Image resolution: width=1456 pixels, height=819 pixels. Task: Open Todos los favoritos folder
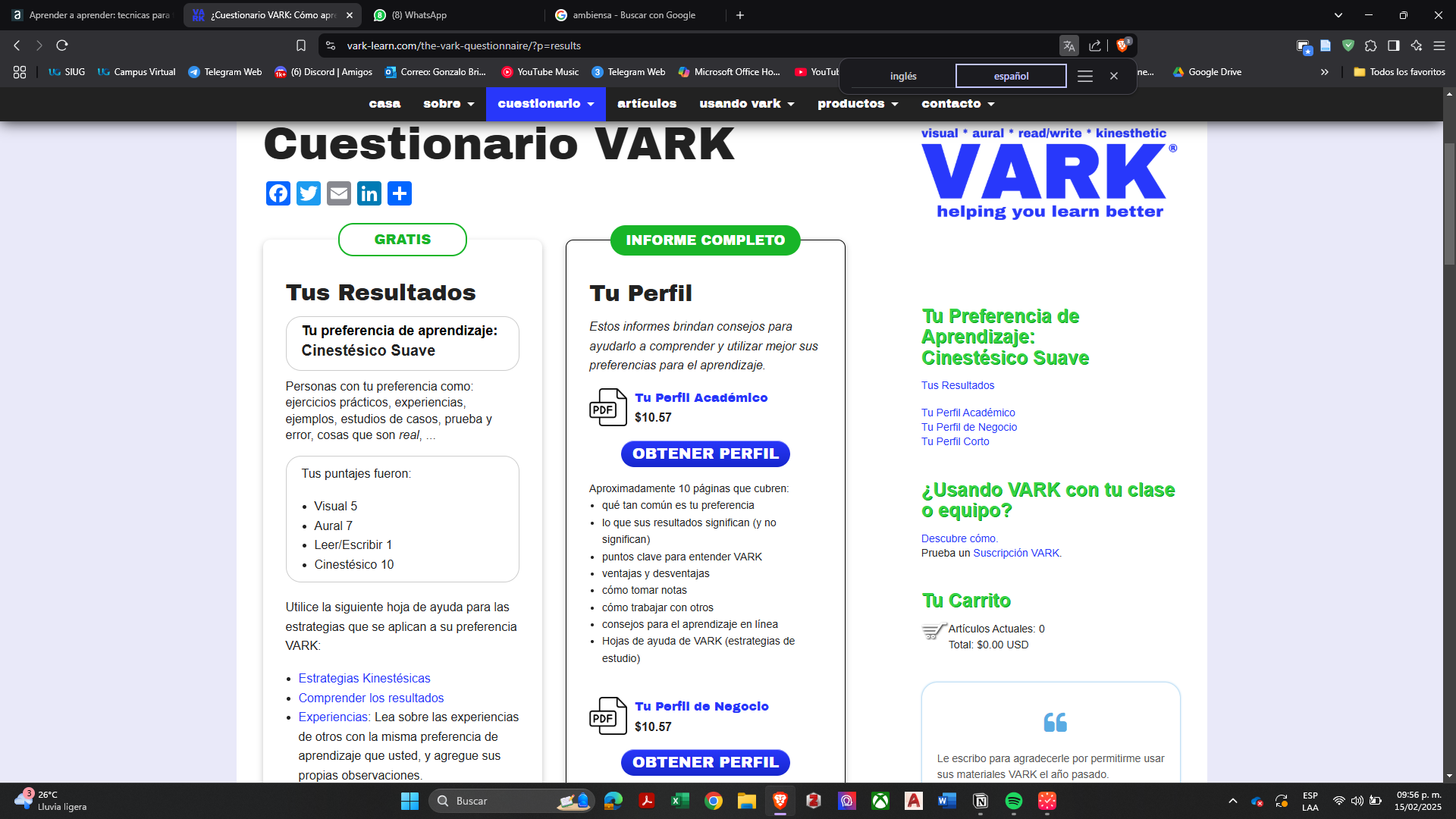1399,72
